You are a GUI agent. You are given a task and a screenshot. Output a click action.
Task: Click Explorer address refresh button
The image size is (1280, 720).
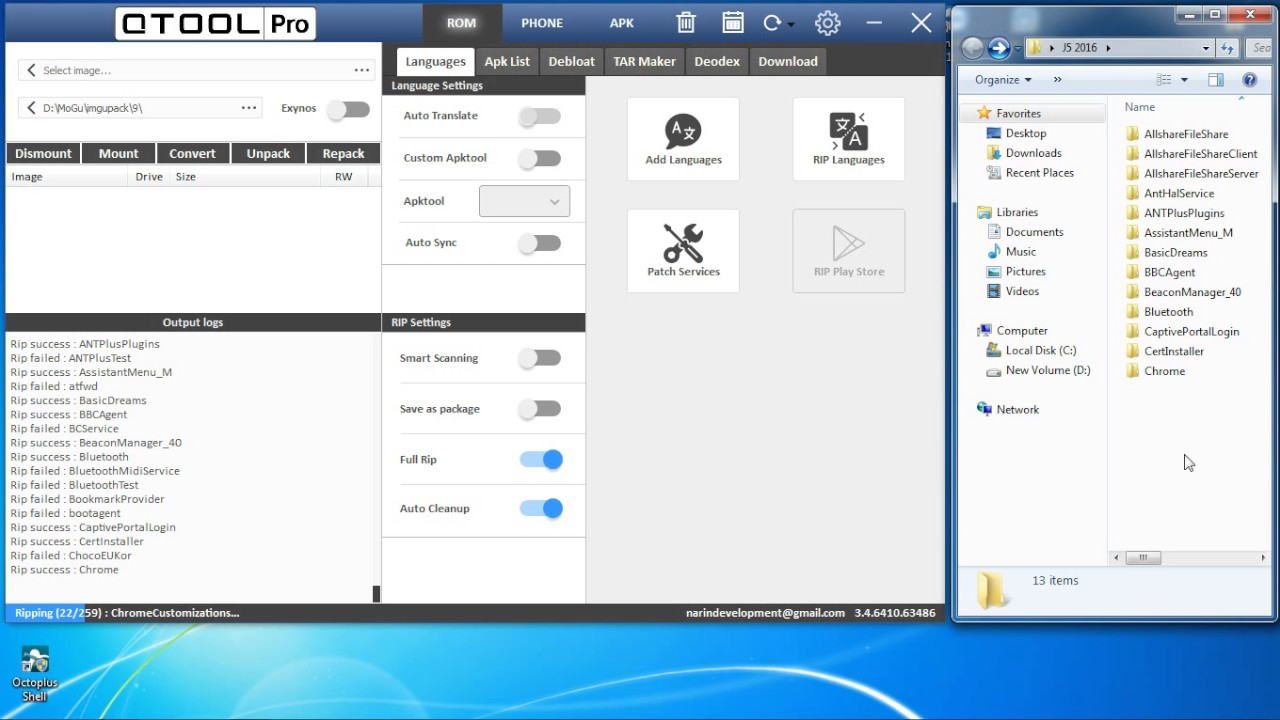point(1228,48)
